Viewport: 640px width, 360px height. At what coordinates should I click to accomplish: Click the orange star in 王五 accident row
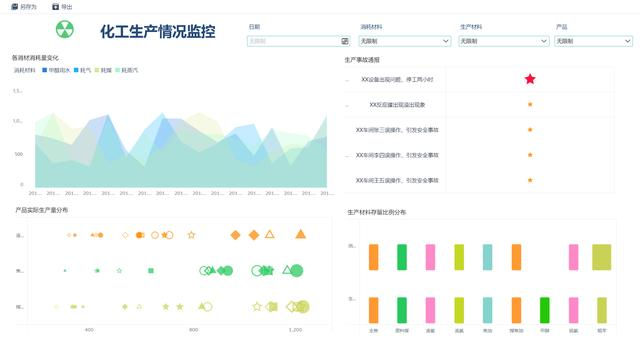[530, 180]
